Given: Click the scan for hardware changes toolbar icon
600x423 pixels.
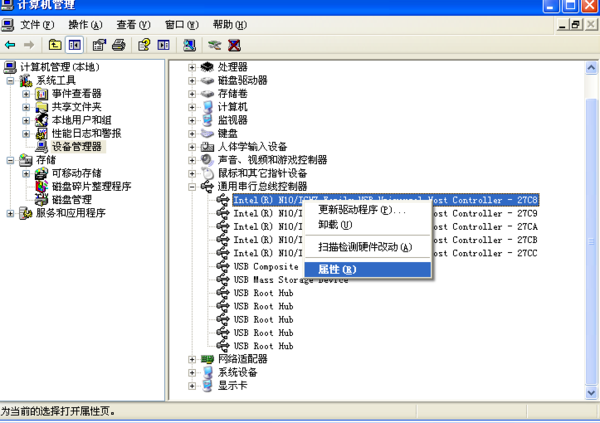Looking at the screenshot, I should point(215,45).
